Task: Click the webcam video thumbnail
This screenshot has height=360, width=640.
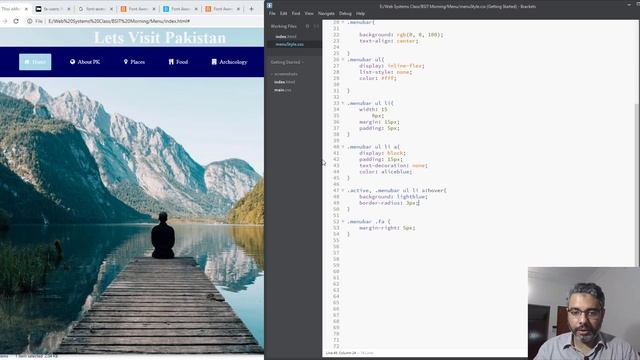Action: coord(584,313)
